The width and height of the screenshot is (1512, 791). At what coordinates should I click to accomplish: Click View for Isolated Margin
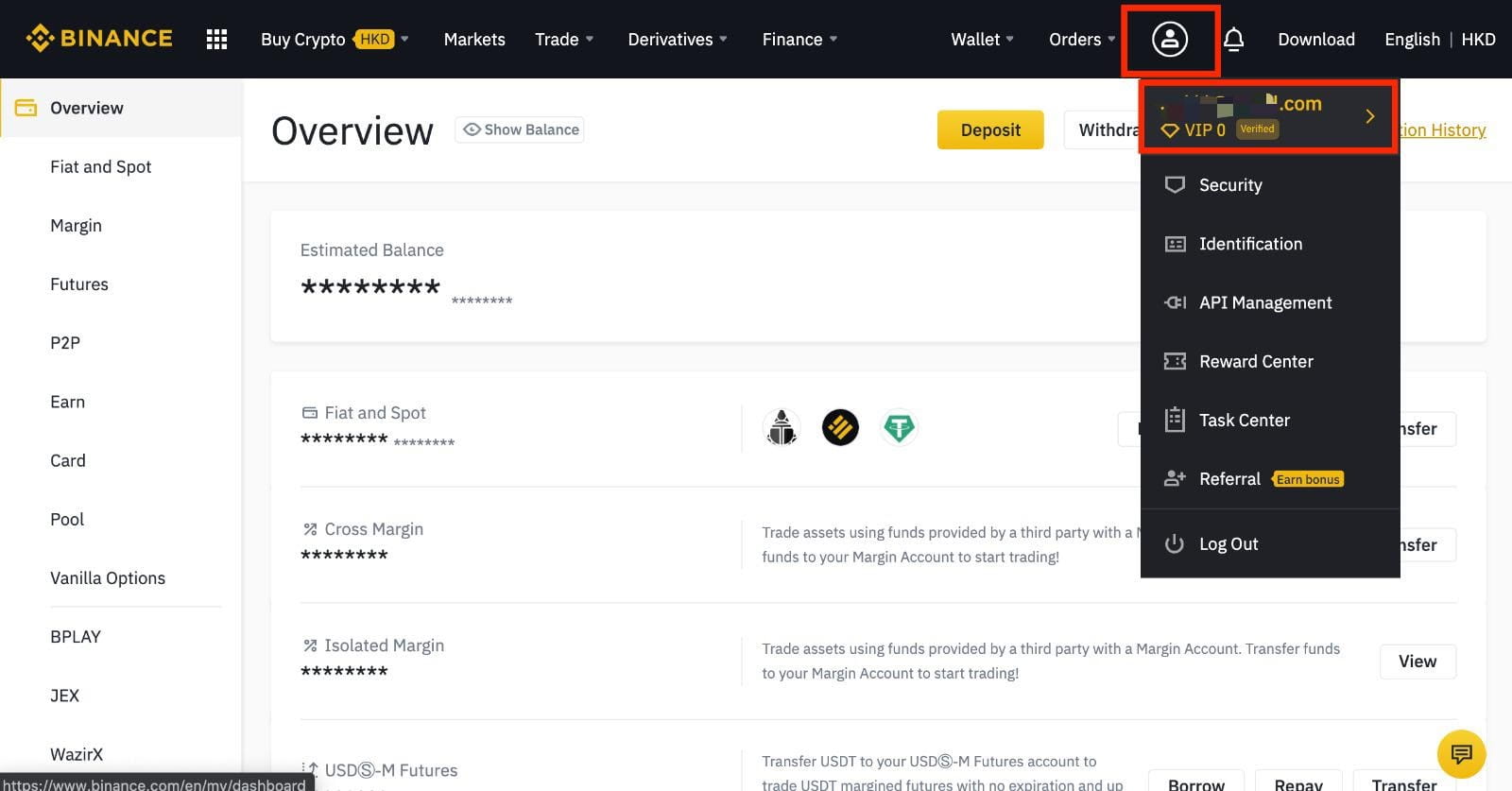tap(1417, 662)
